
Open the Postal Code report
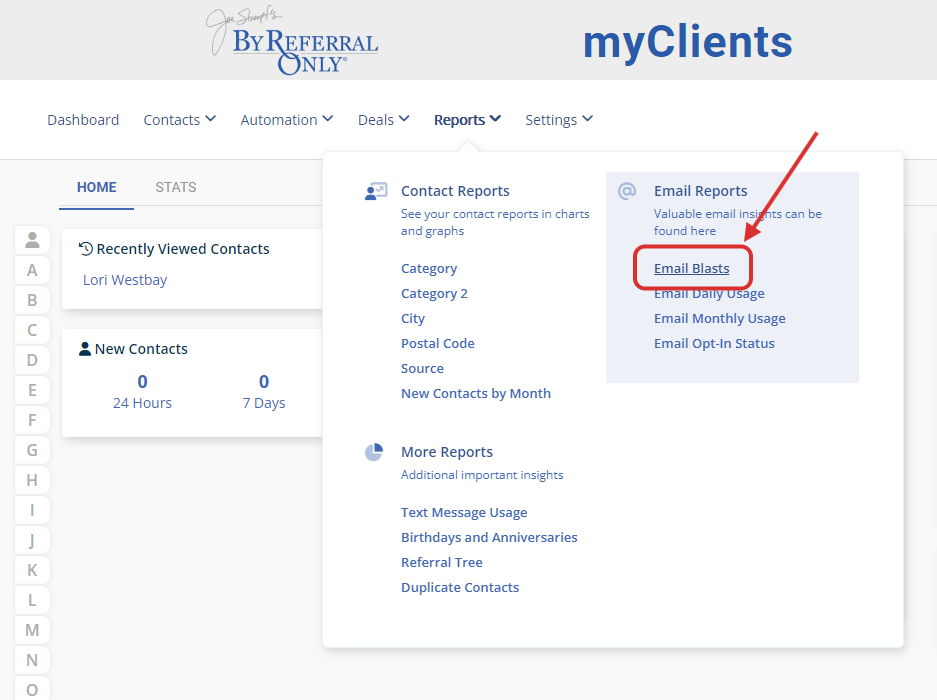(x=437, y=344)
